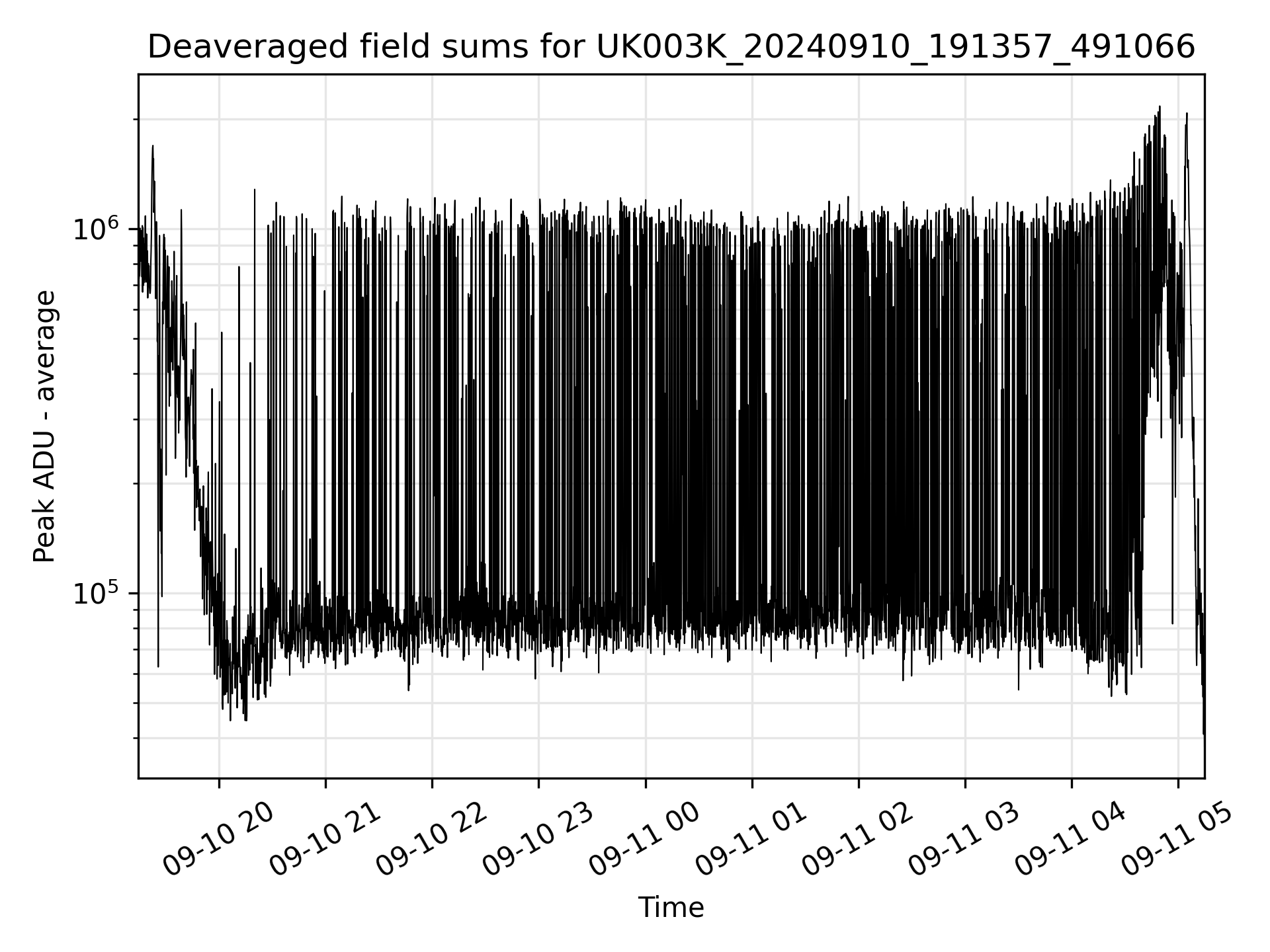1270x952 pixels.
Task: Click the x tick label '09-11 02'
Action: coord(858,840)
